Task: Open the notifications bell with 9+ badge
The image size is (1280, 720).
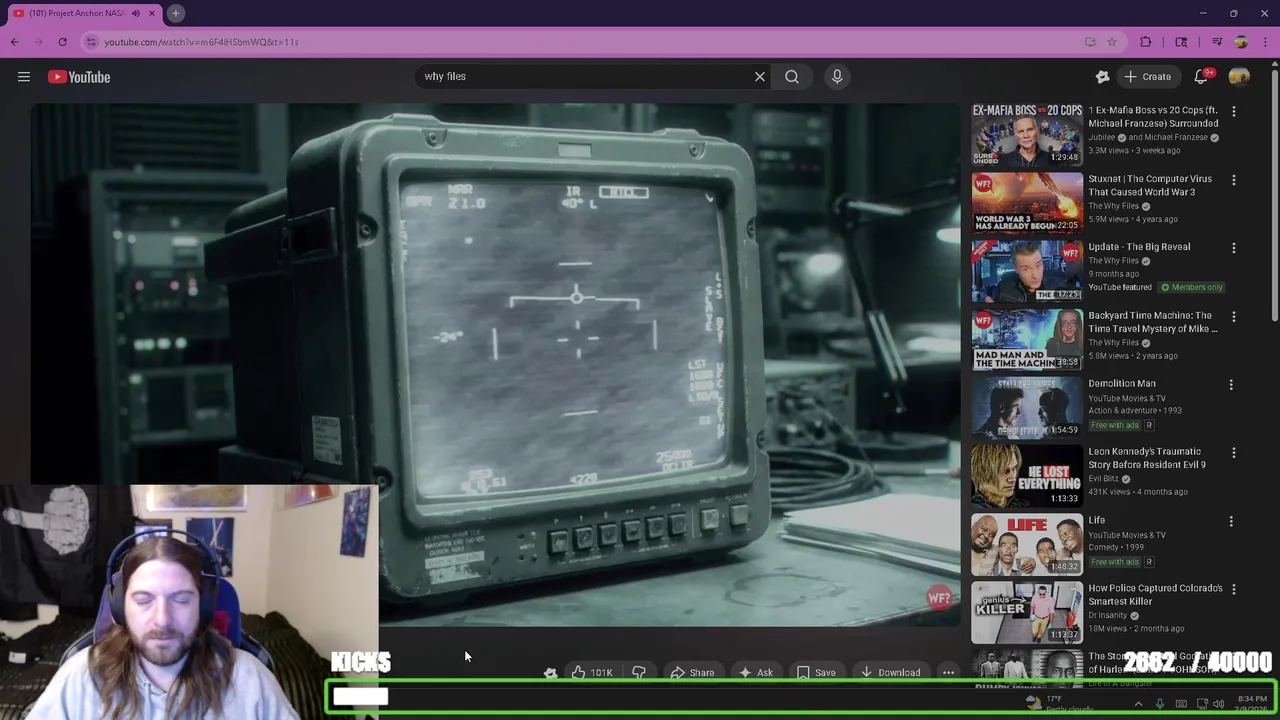Action: 1203,77
